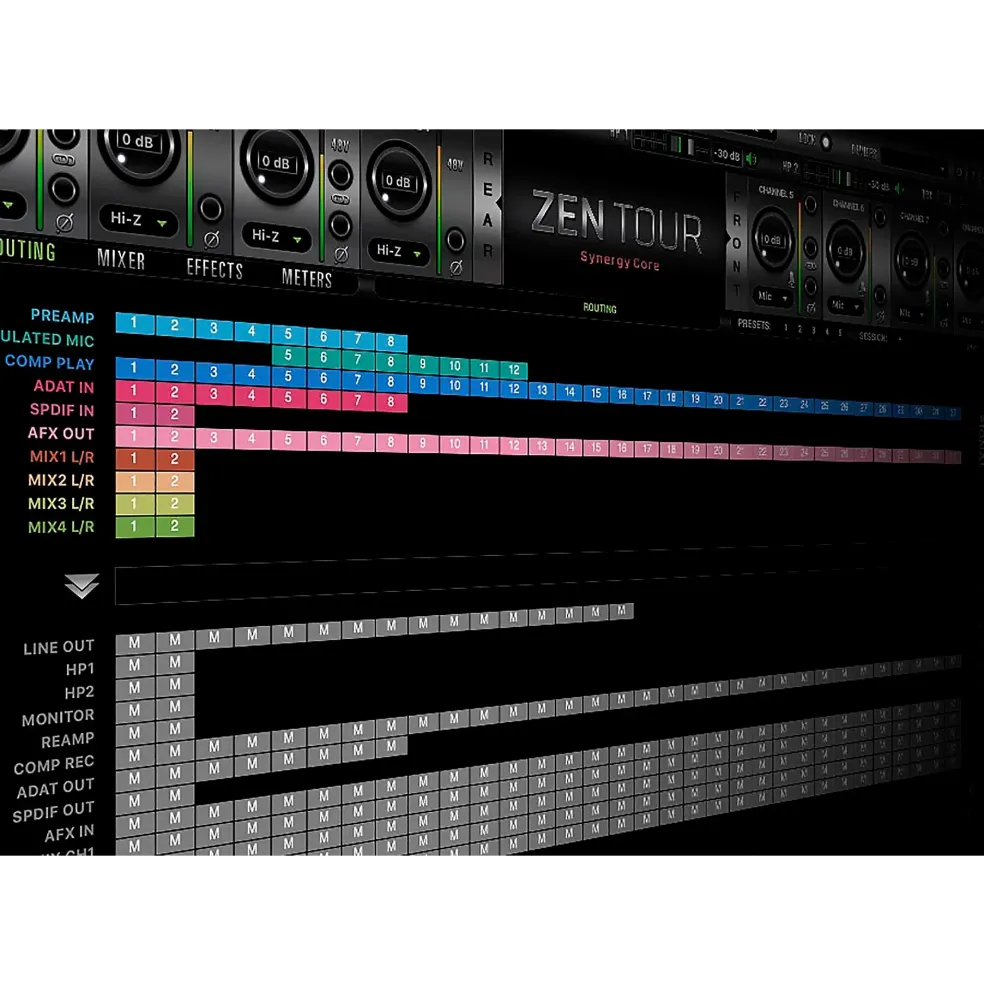Load preset number 4
984x985 pixels.
pos(827,332)
